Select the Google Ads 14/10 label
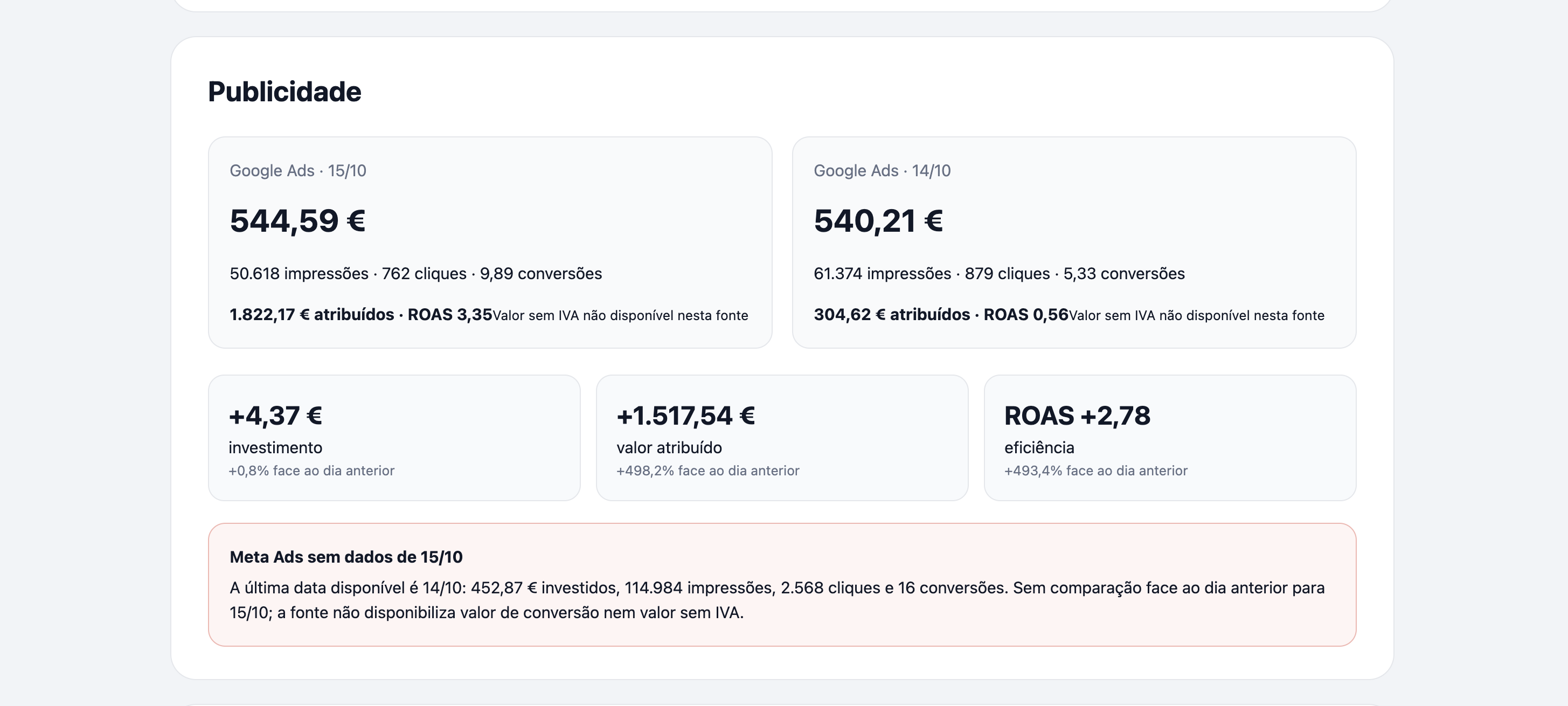1568x706 pixels. [x=882, y=170]
